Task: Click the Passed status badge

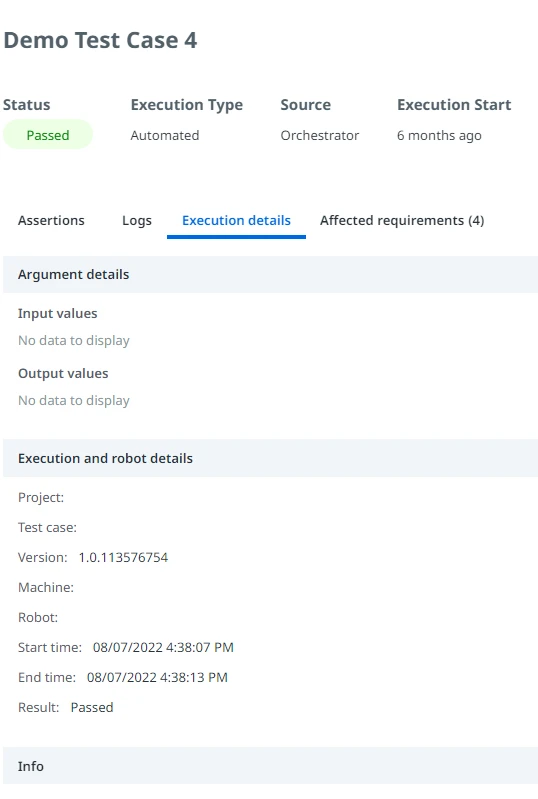Action: (48, 135)
